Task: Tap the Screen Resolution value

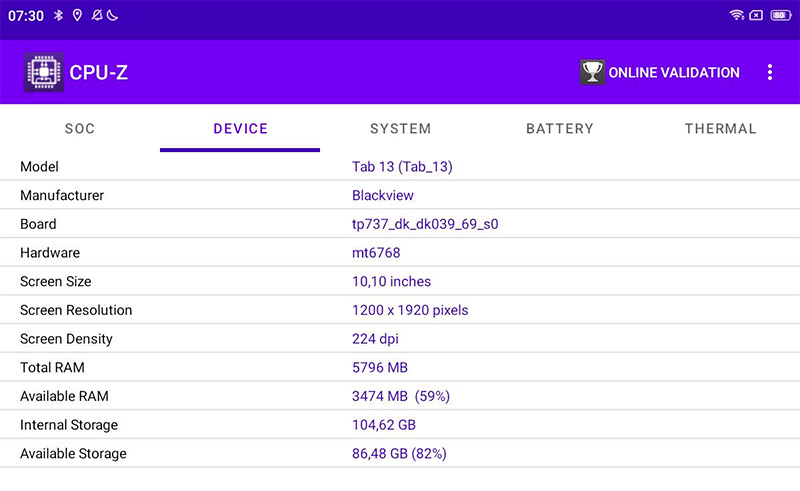Action: pos(410,310)
